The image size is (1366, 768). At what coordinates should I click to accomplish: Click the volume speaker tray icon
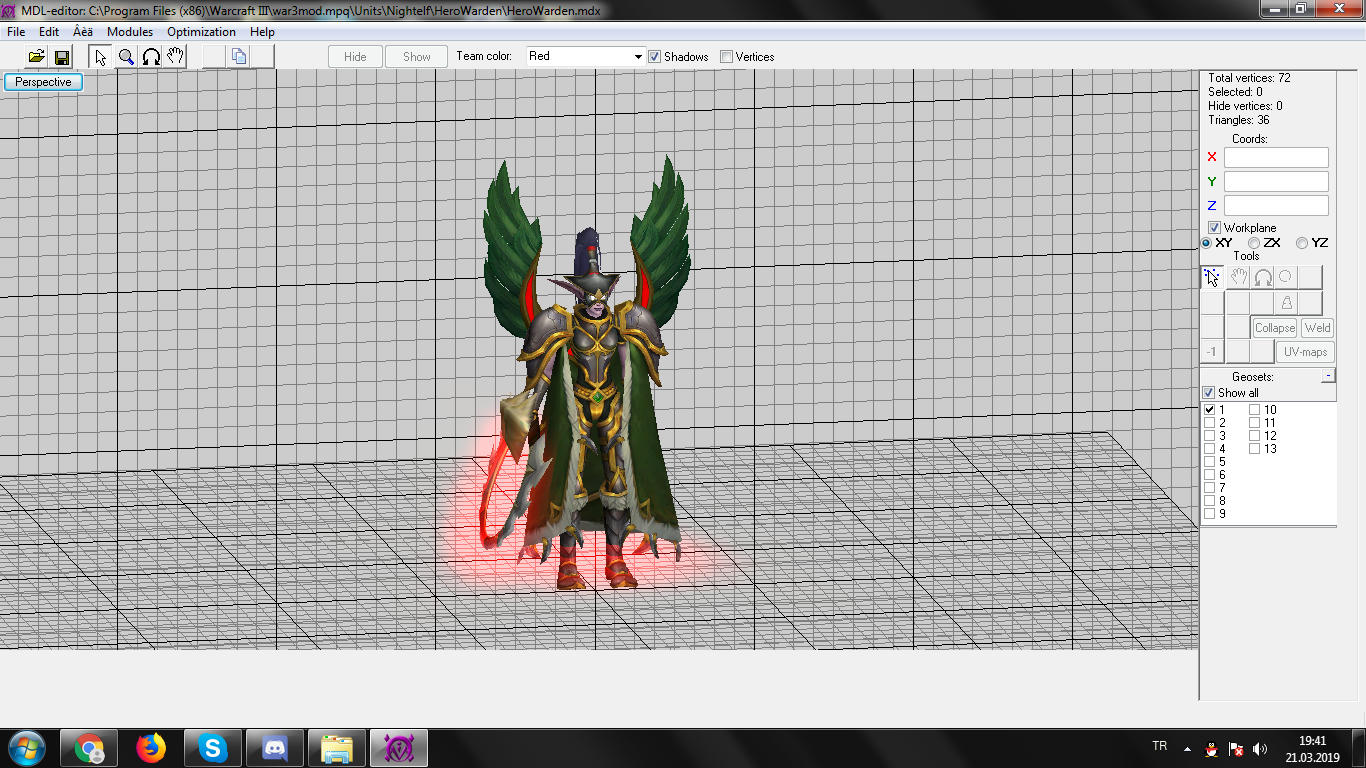(x=1260, y=749)
